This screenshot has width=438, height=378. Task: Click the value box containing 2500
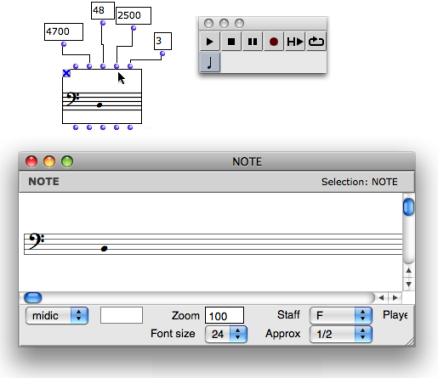tap(133, 16)
